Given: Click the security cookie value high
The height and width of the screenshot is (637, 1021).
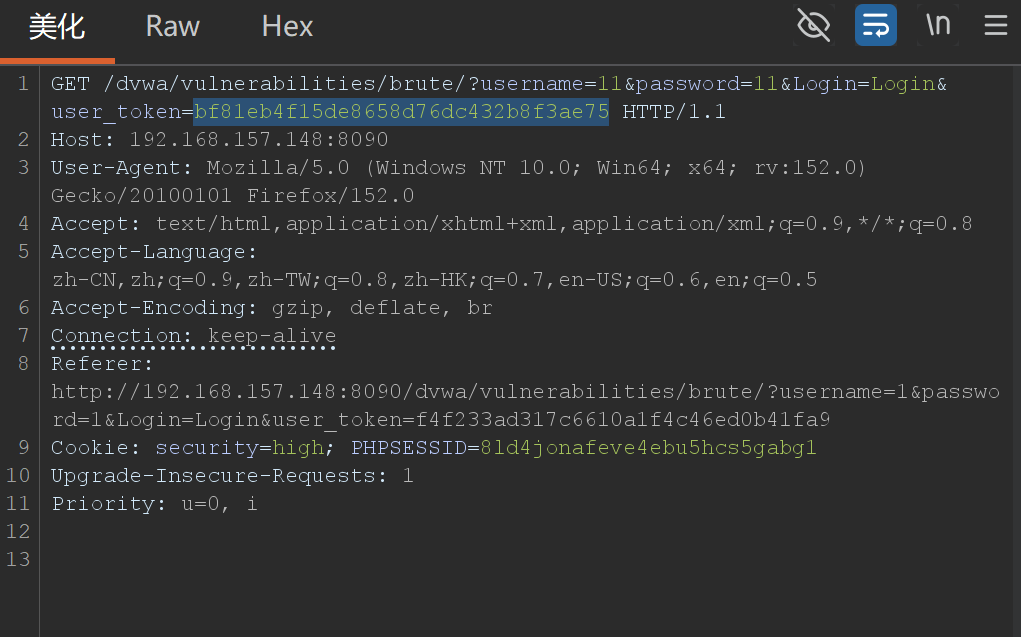Looking at the screenshot, I should click(298, 447).
